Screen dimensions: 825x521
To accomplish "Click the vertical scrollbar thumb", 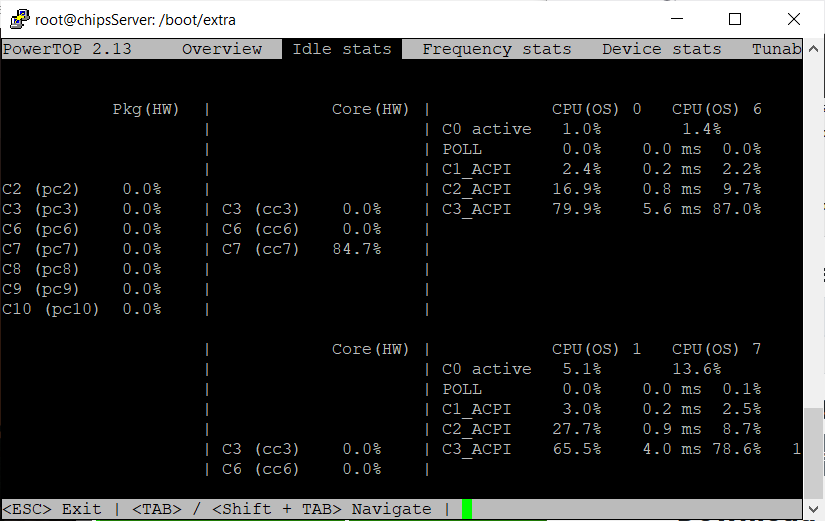I will [813, 453].
